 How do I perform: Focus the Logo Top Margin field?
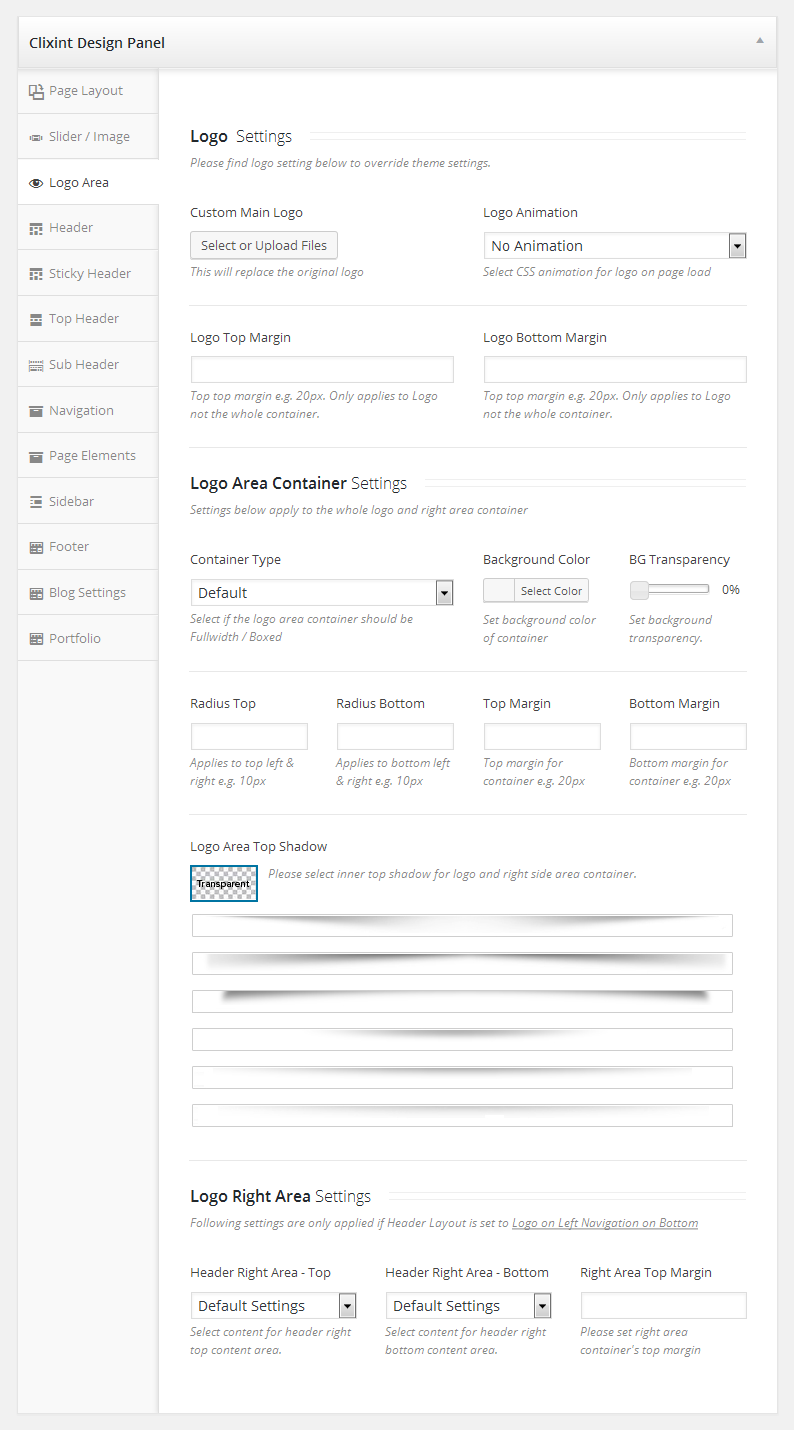(321, 370)
